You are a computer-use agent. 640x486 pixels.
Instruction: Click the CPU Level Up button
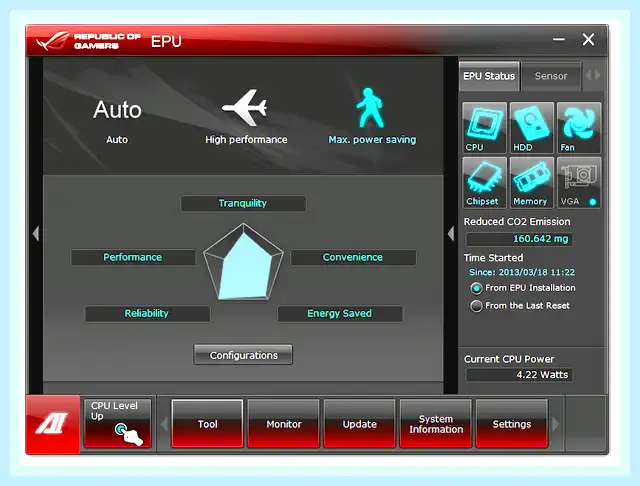coord(118,423)
